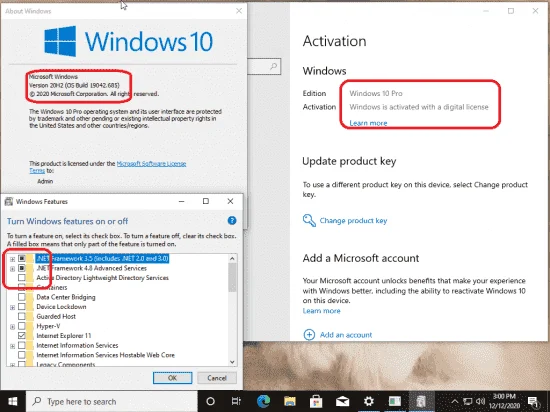Viewport: 550px width, 412px height.
Task: Open Cortana circle icon on taskbar
Action: [210, 401]
